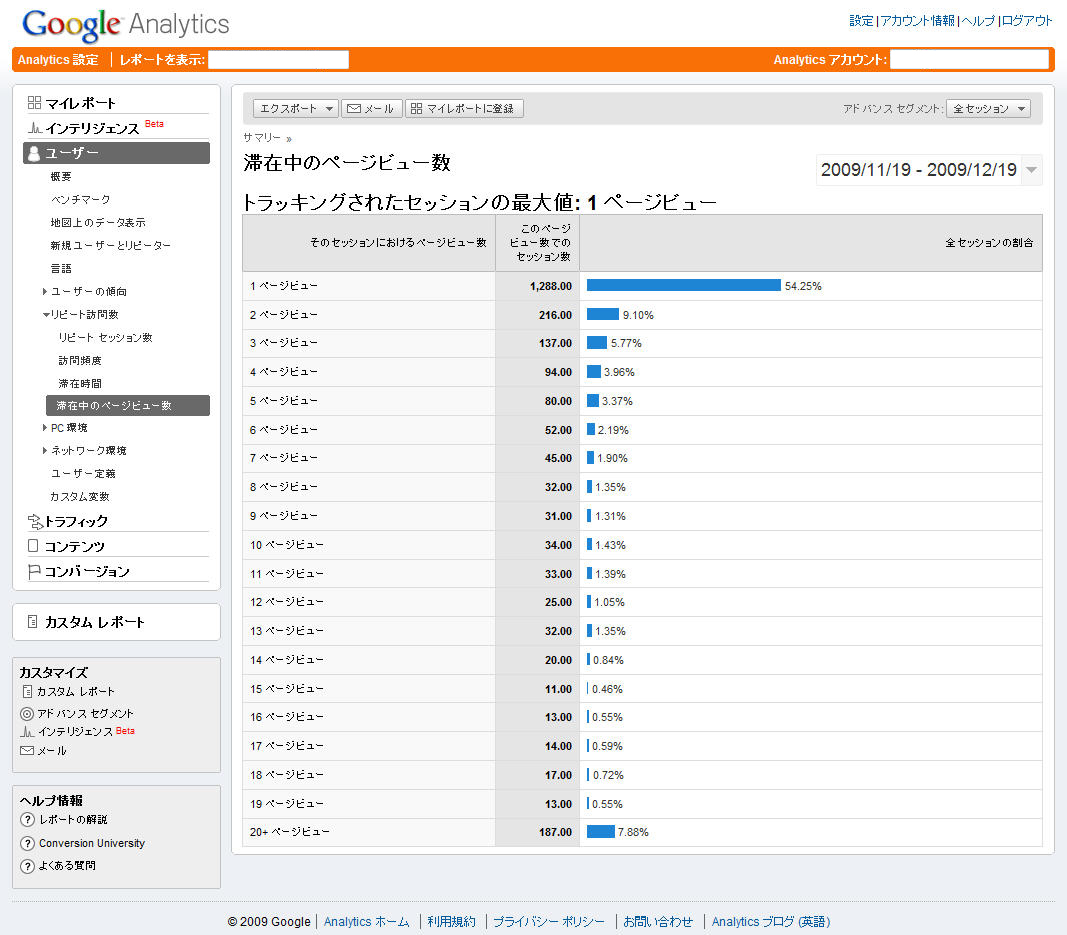Click document icon beside カスタム レポート under カスタマイズ
The image size is (1067, 935).
pyautogui.click(x=27, y=691)
